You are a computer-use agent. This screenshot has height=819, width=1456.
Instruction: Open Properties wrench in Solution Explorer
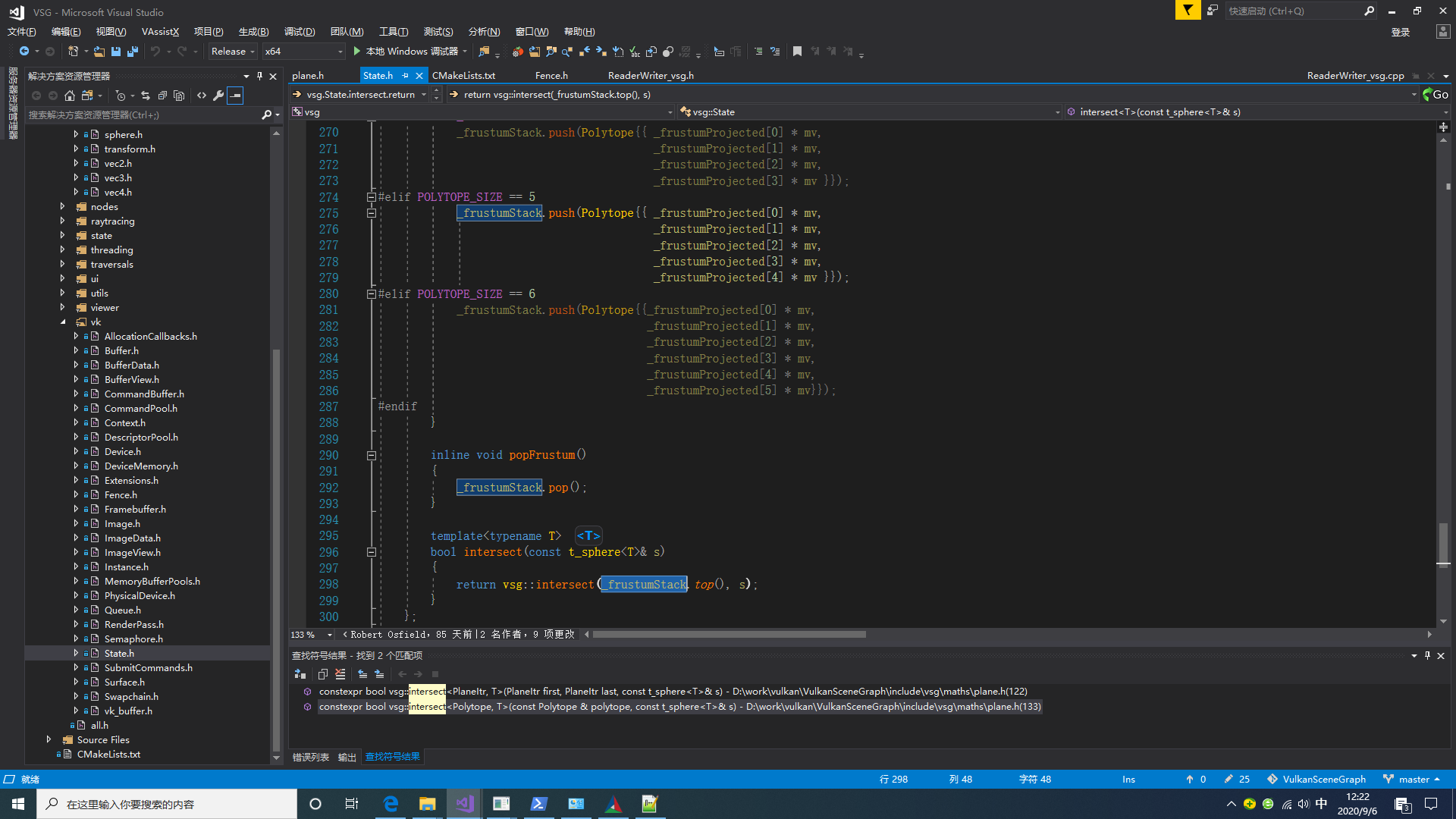[x=218, y=96]
